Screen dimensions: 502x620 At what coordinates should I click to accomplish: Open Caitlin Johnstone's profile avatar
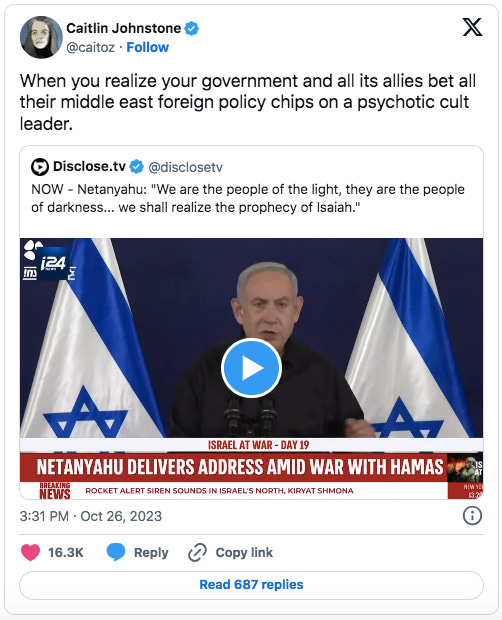pyautogui.click(x=41, y=37)
